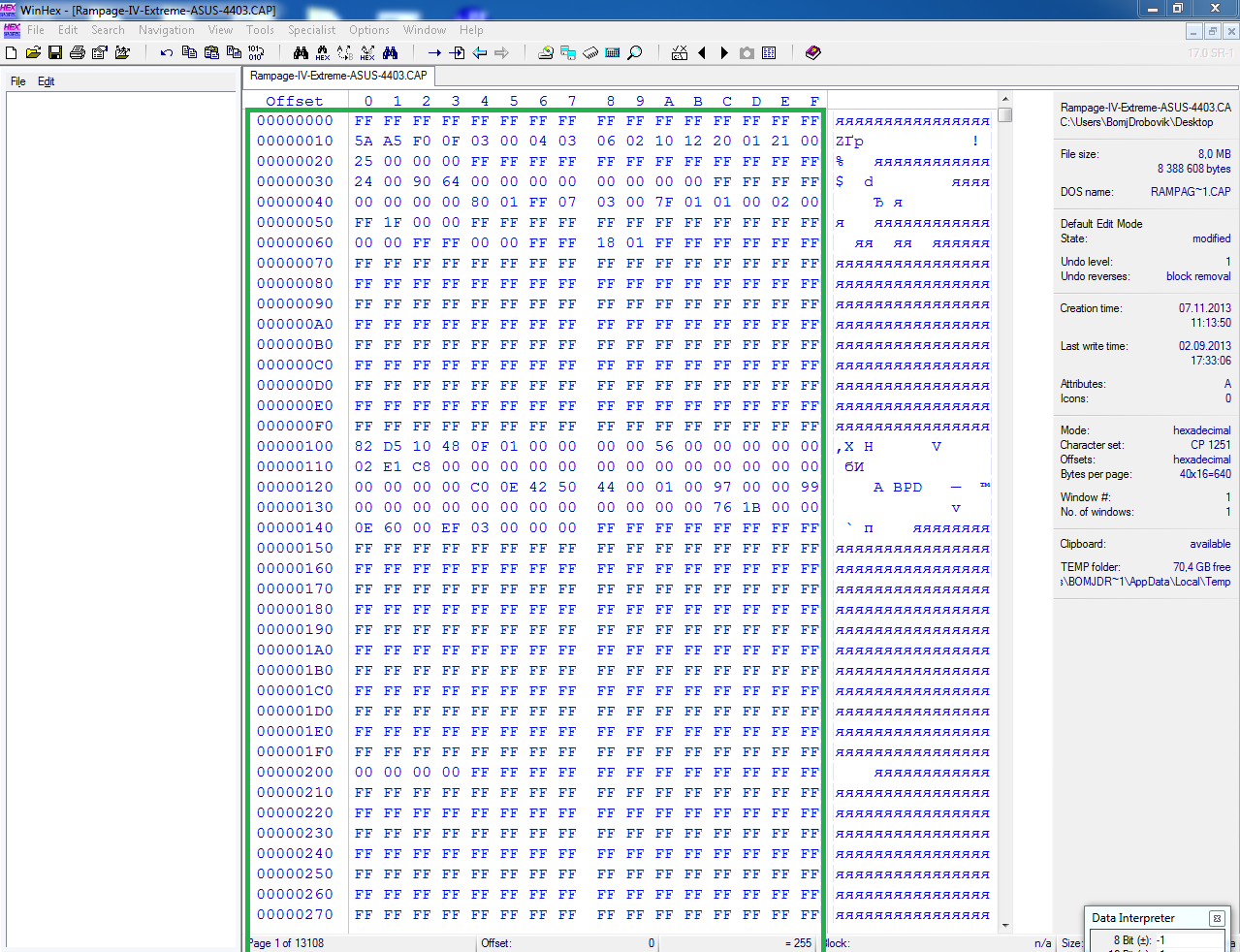Click 'Page 1 of 13108' in status bar
The width and height of the screenshot is (1240, 952).
pyautogui.click(x=286, y=943)
